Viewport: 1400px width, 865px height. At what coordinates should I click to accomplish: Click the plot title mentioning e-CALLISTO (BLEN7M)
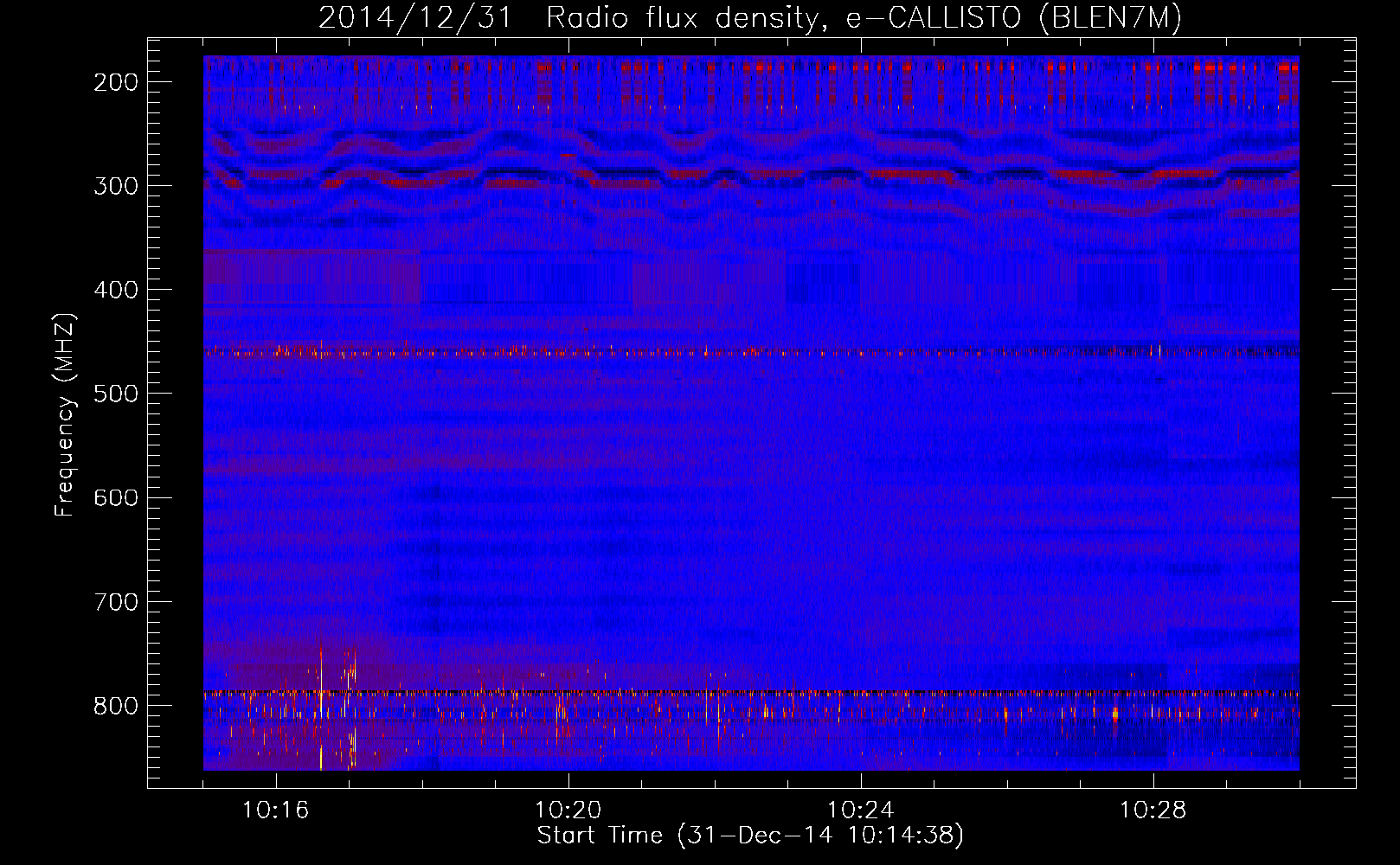click(750, 17)
